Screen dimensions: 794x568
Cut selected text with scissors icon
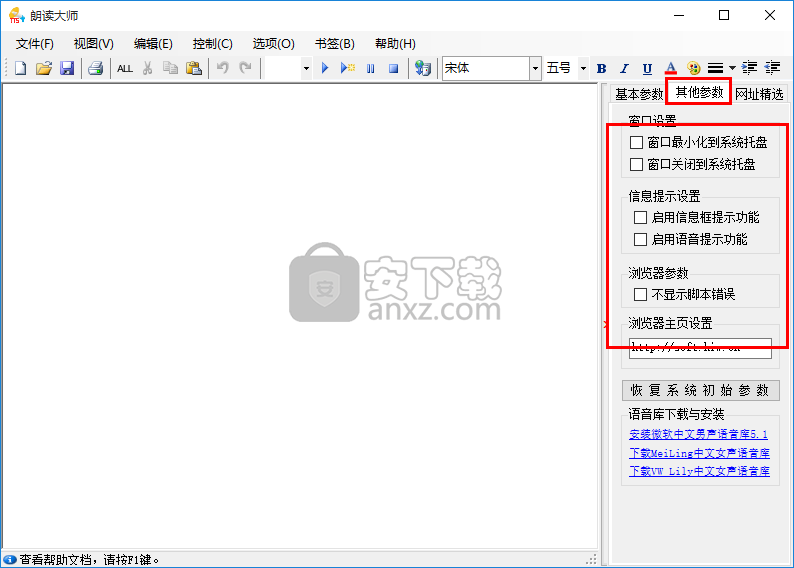click(147, 68)
